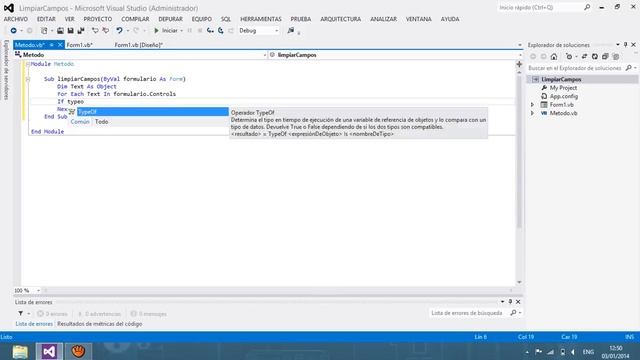Toggle the 0 errores filter
Screen dimensions: 640x360
(52, 314)
